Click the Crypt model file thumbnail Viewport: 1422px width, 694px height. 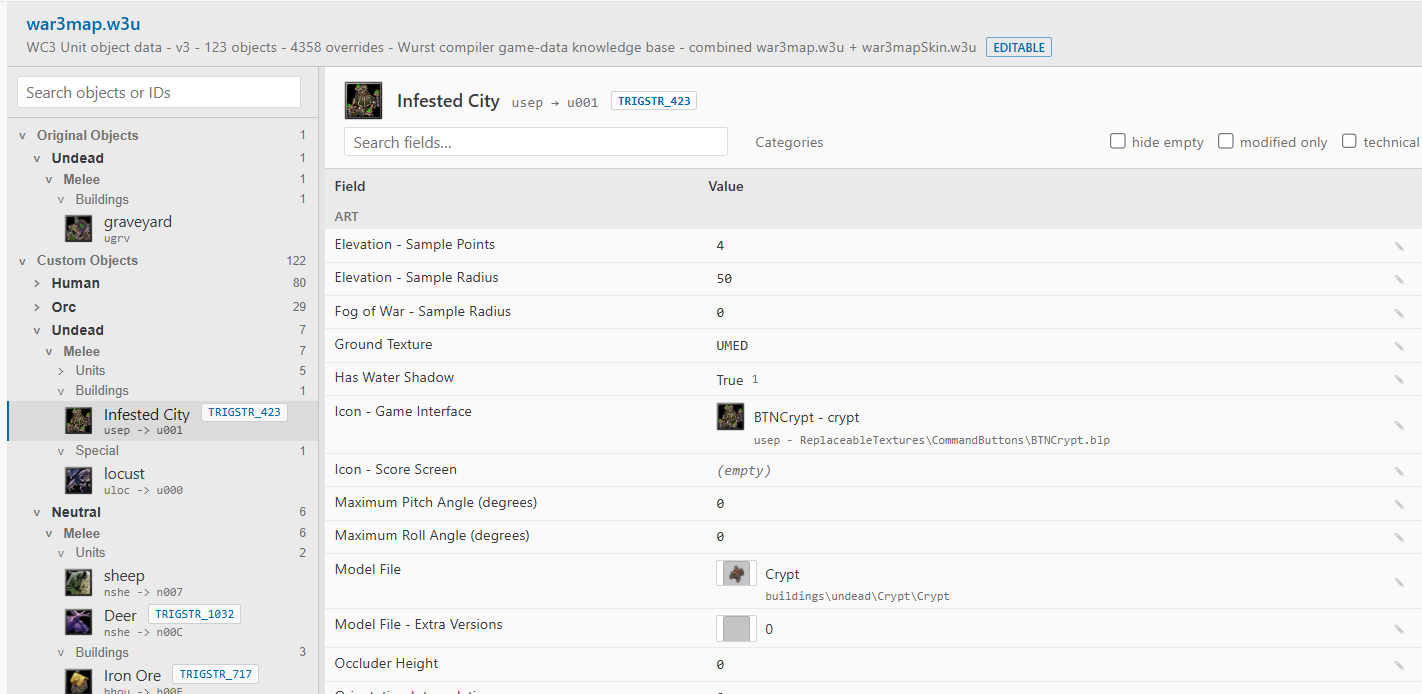tap(736, 573)
